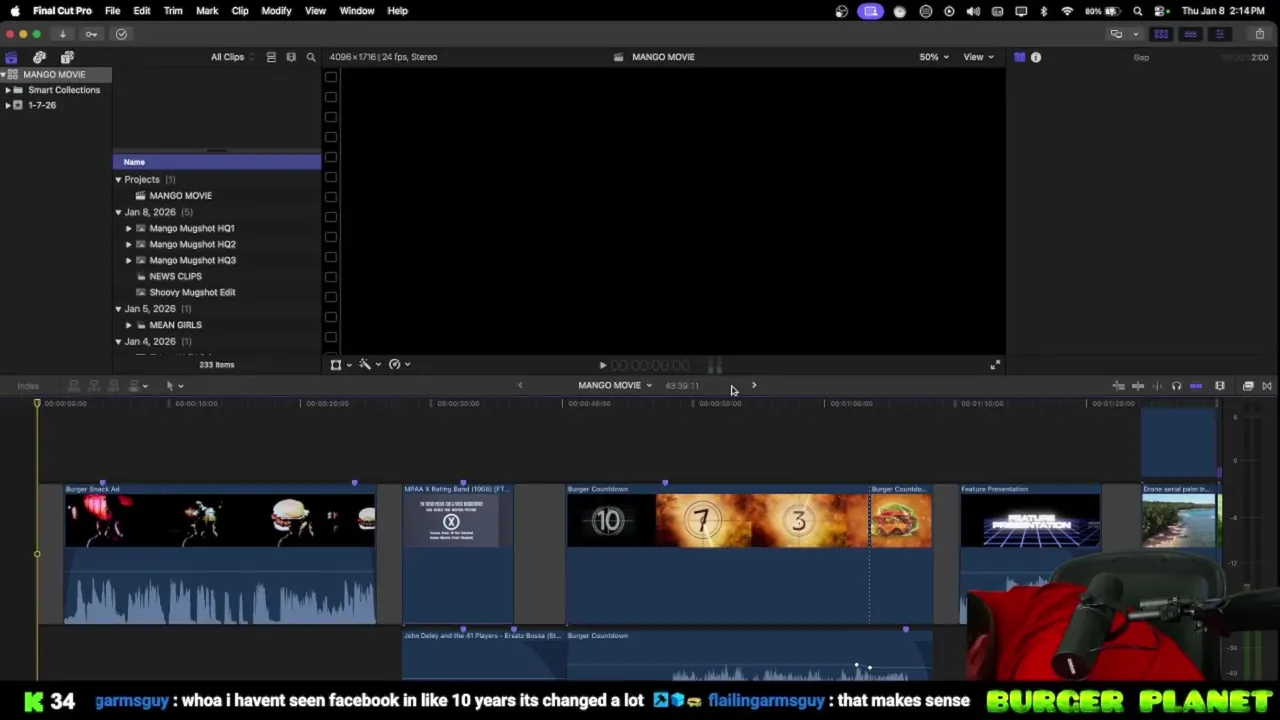The width and height of the screenshot is (1280, 720).
Task: Open the File menu
Action: coord(113,11)
